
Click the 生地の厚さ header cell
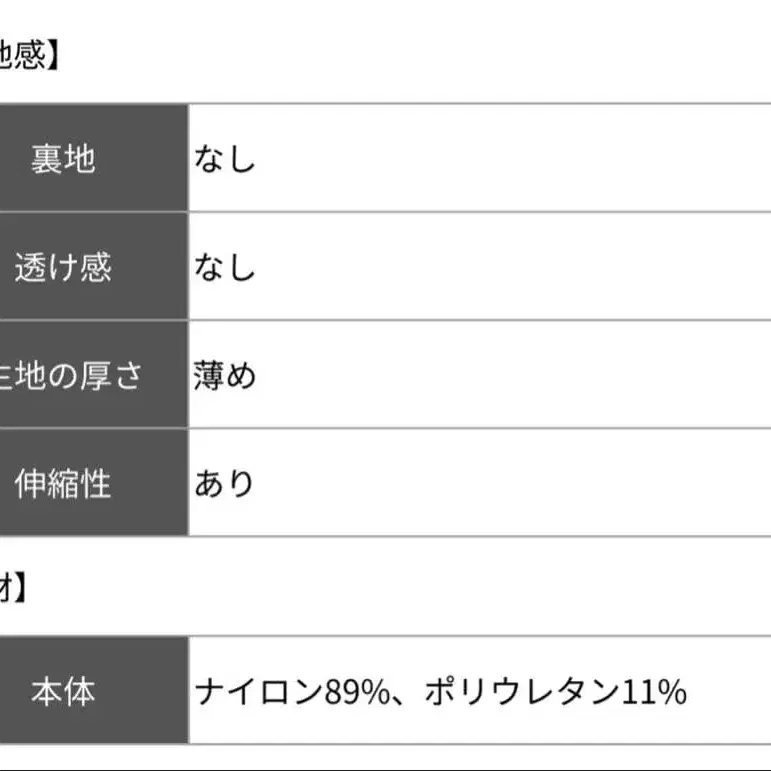[70, 376]
